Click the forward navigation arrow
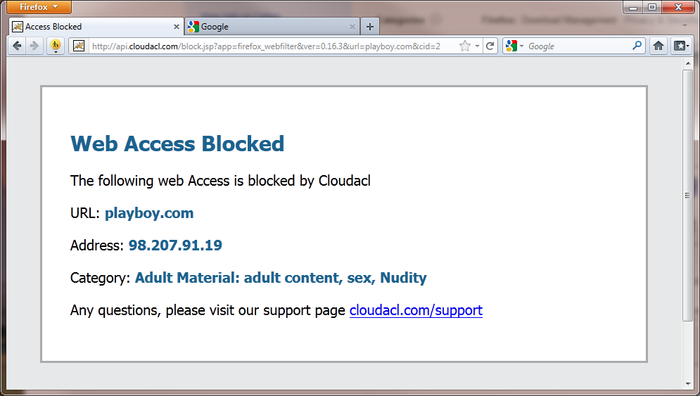Screen dimensions: 700x396 point(34,46)
